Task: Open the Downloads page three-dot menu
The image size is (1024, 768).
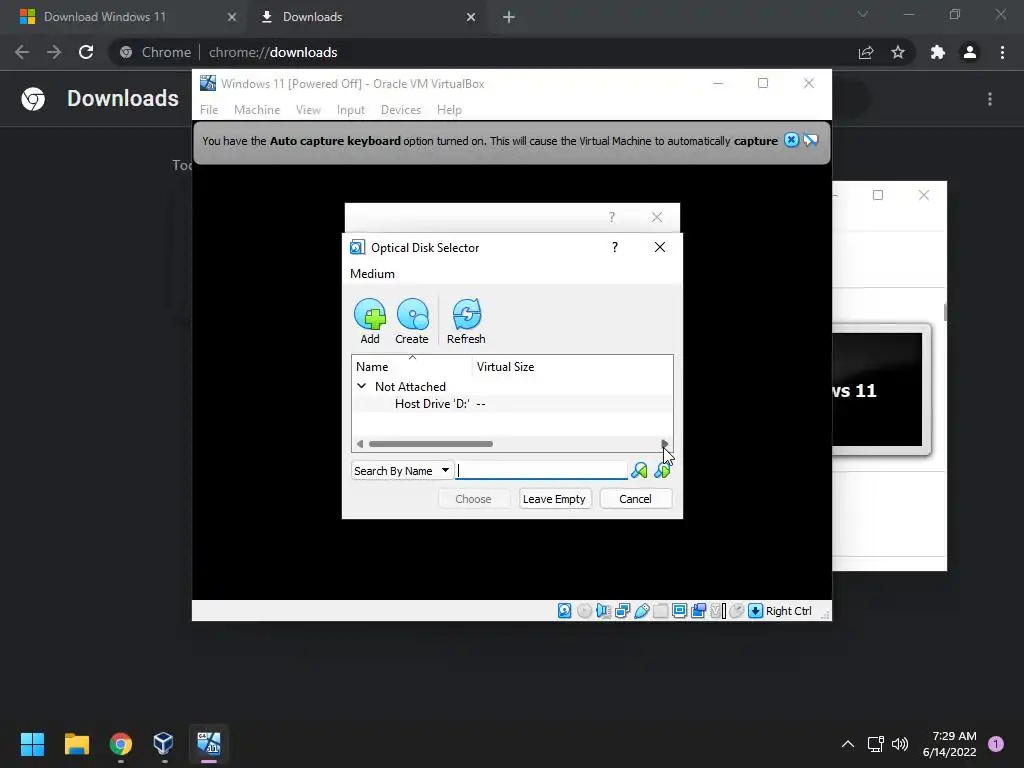Action: tap(990, 99)
